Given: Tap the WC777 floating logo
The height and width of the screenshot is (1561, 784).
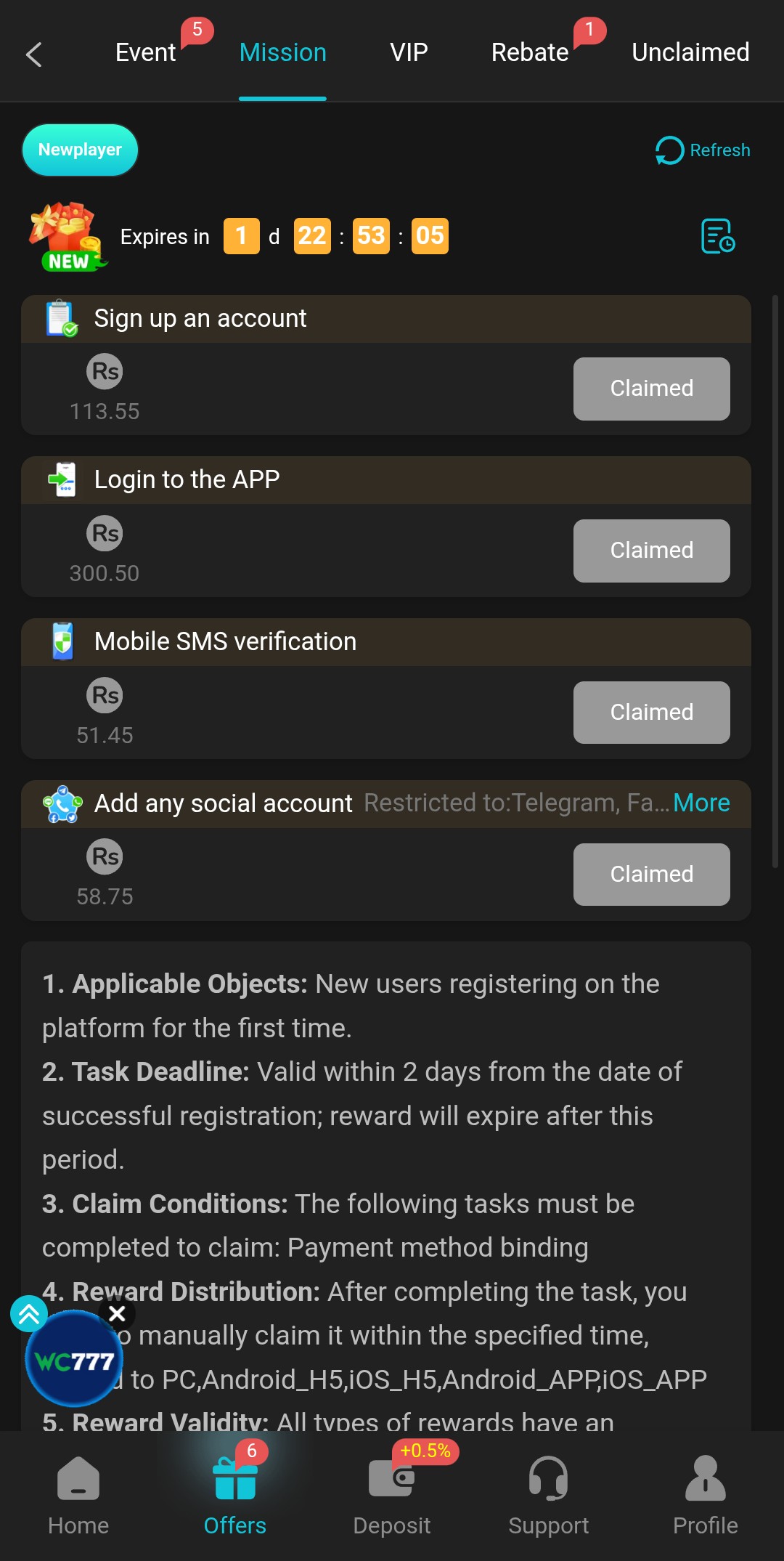Looking at the screenshot, I should tap(73, 1360).
